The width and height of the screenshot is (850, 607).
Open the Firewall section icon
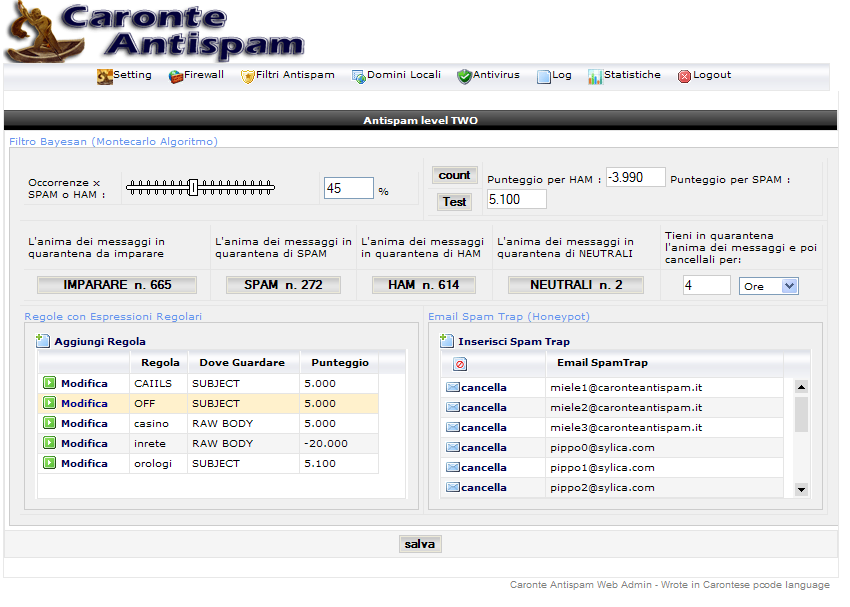point(176,76)
